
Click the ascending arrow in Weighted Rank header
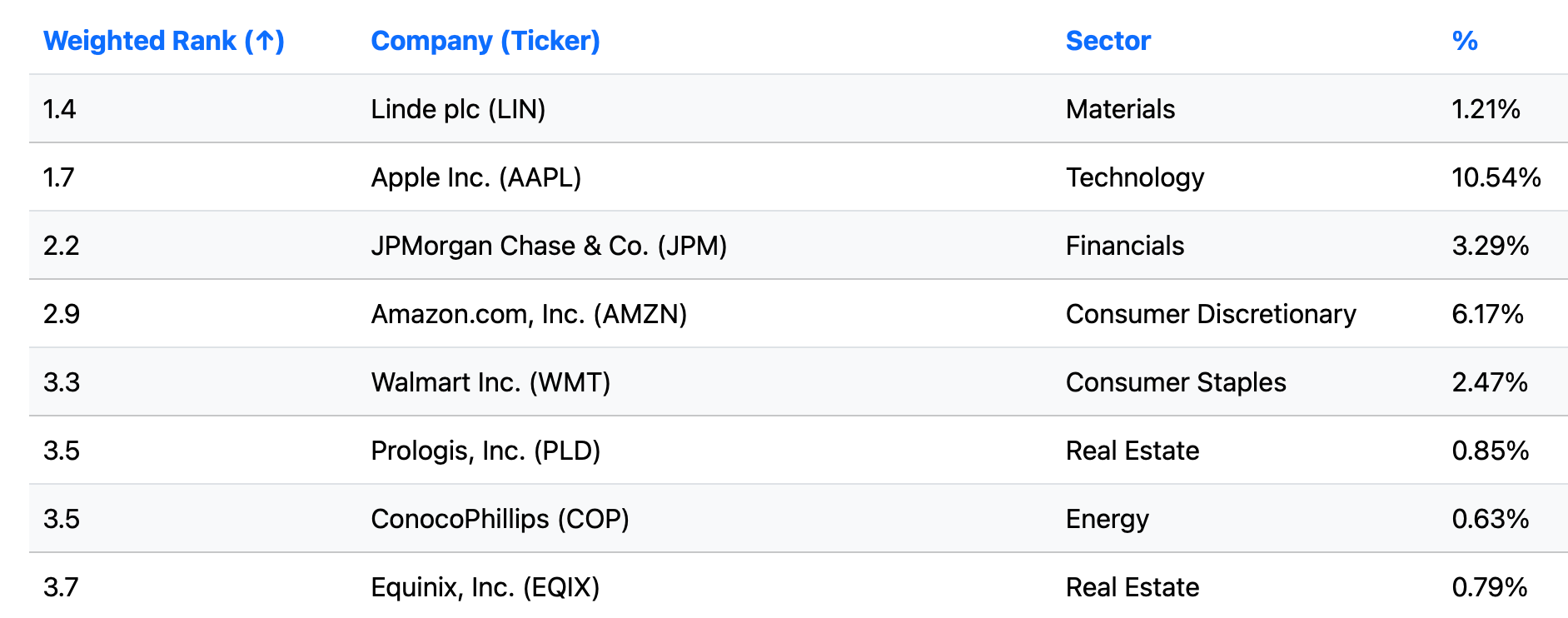click(265, 41)
